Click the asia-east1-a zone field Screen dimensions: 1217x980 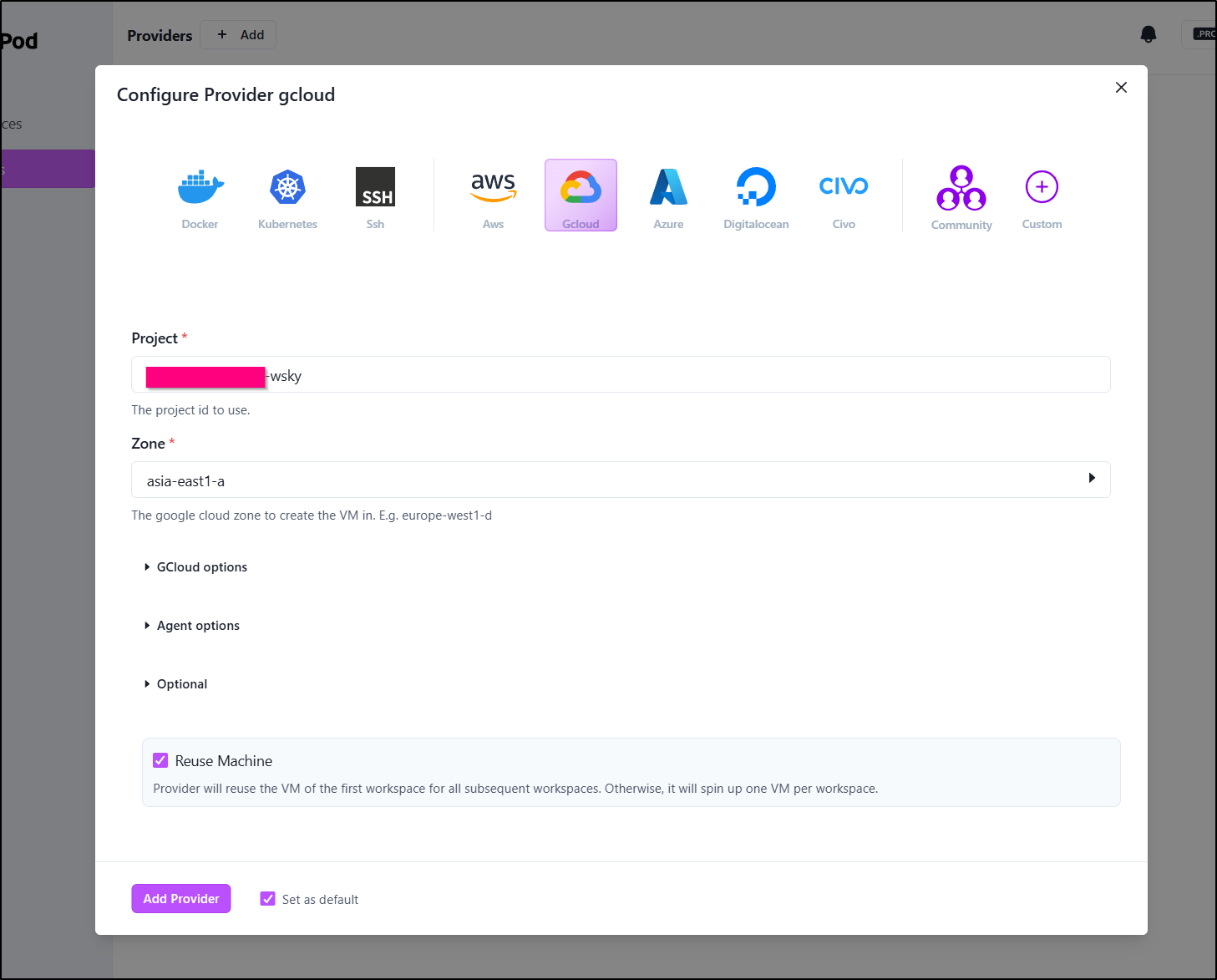(621, 480)
